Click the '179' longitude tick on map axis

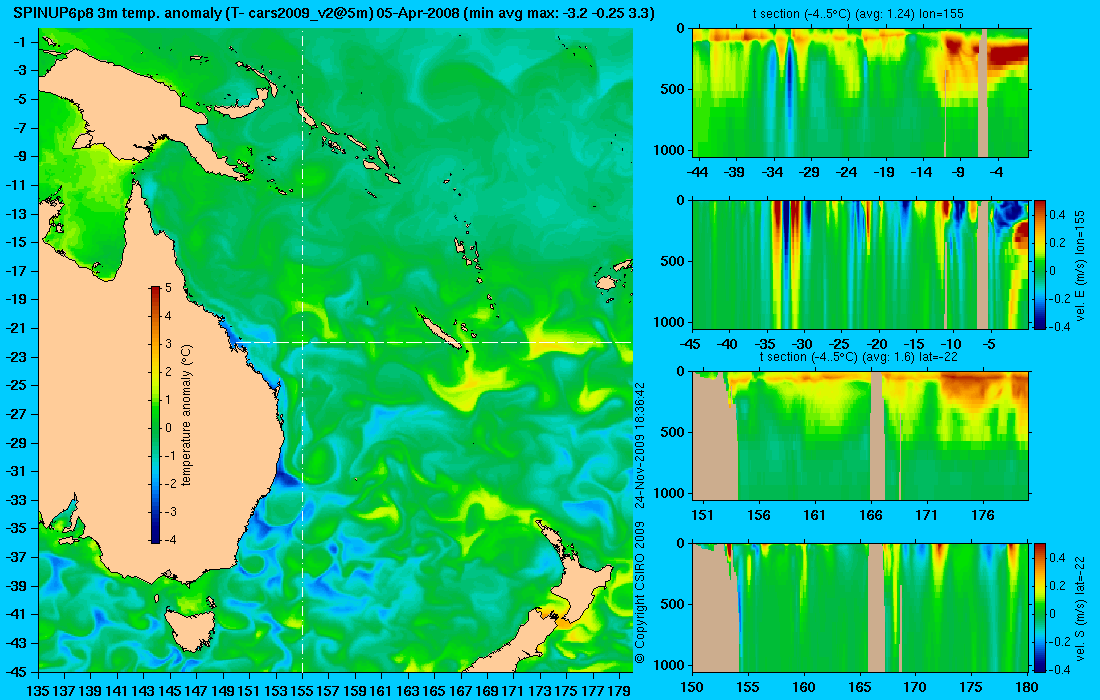(619, 690)
